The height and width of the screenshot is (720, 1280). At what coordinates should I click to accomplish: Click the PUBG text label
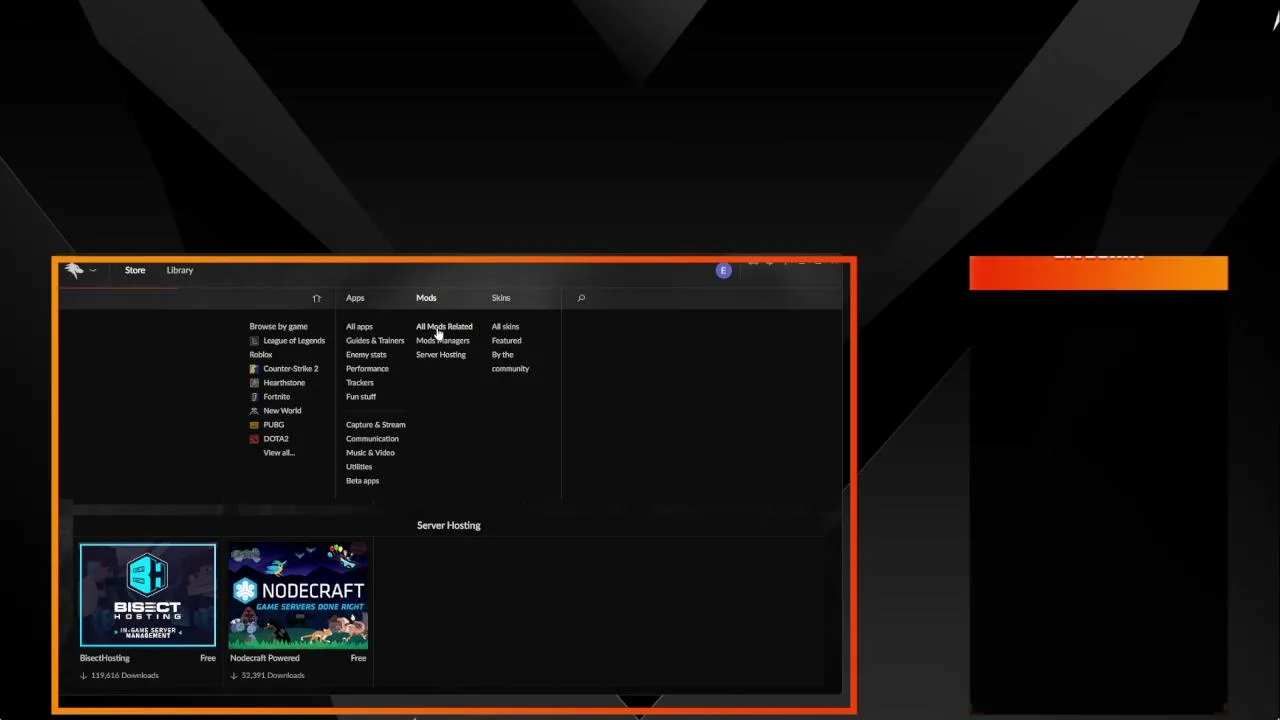(273, 425)
